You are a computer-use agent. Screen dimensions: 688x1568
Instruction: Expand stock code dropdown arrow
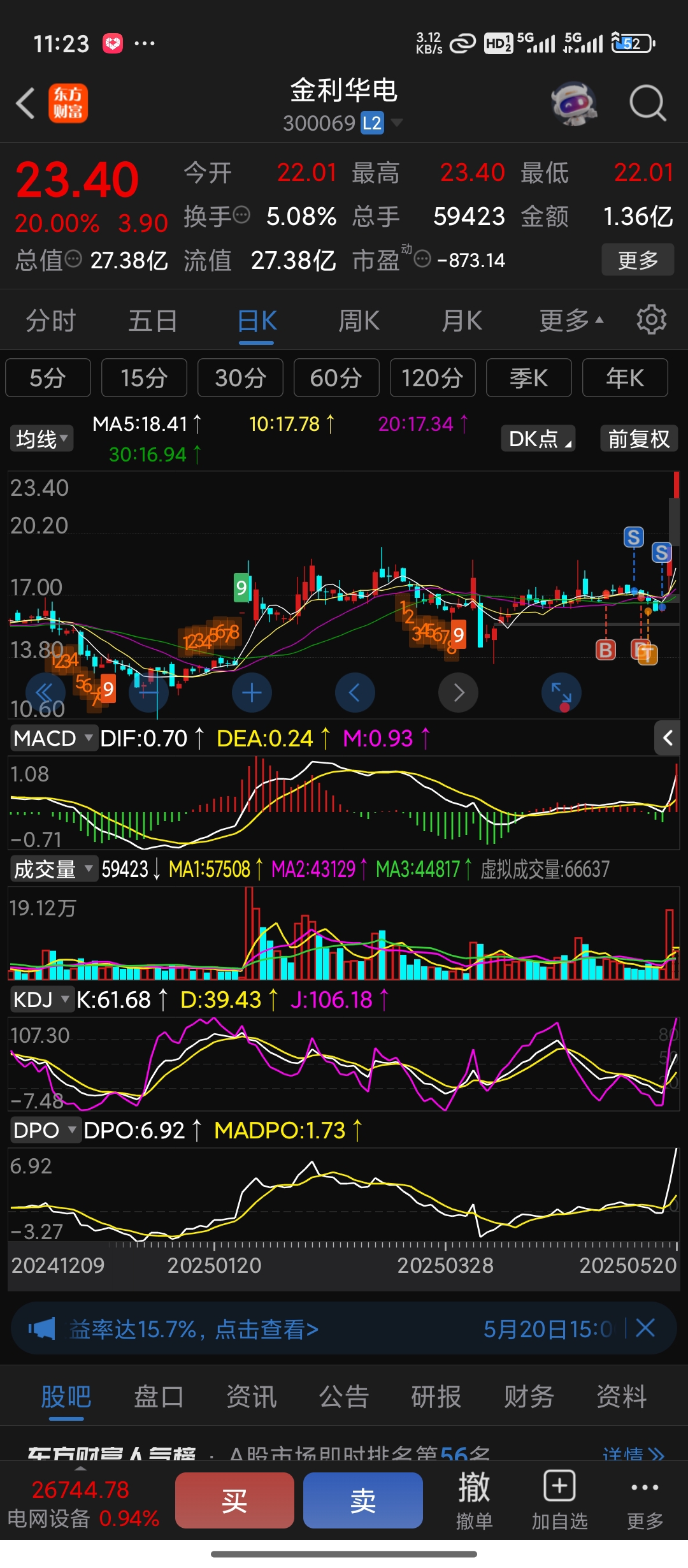(x=396, y=122)
